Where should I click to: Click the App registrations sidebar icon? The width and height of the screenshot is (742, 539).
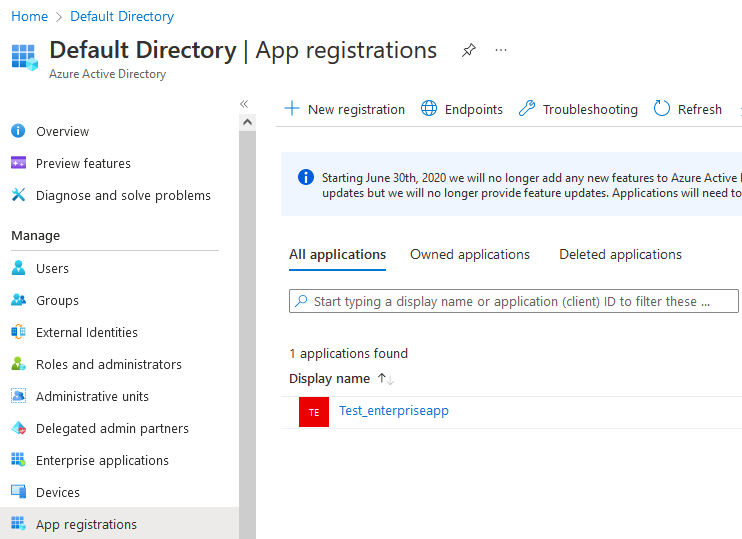(18, 523)
